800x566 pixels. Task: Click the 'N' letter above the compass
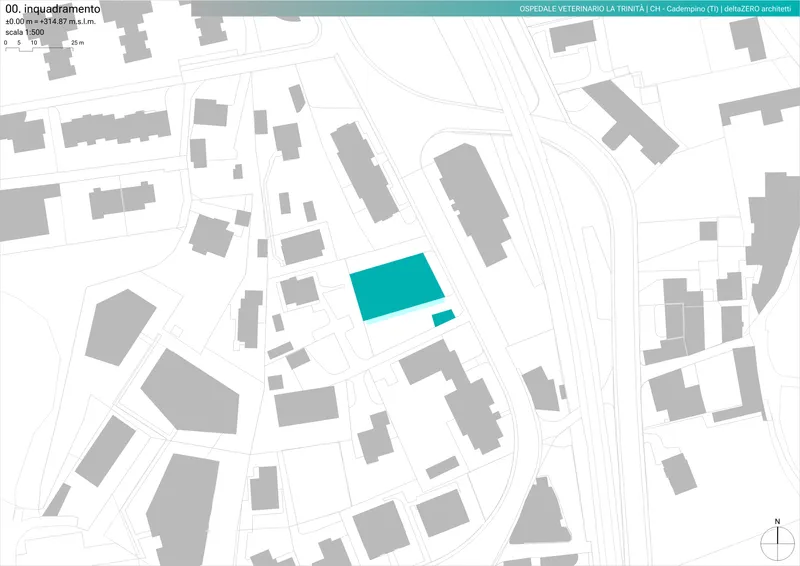click(x=777, y=521)
